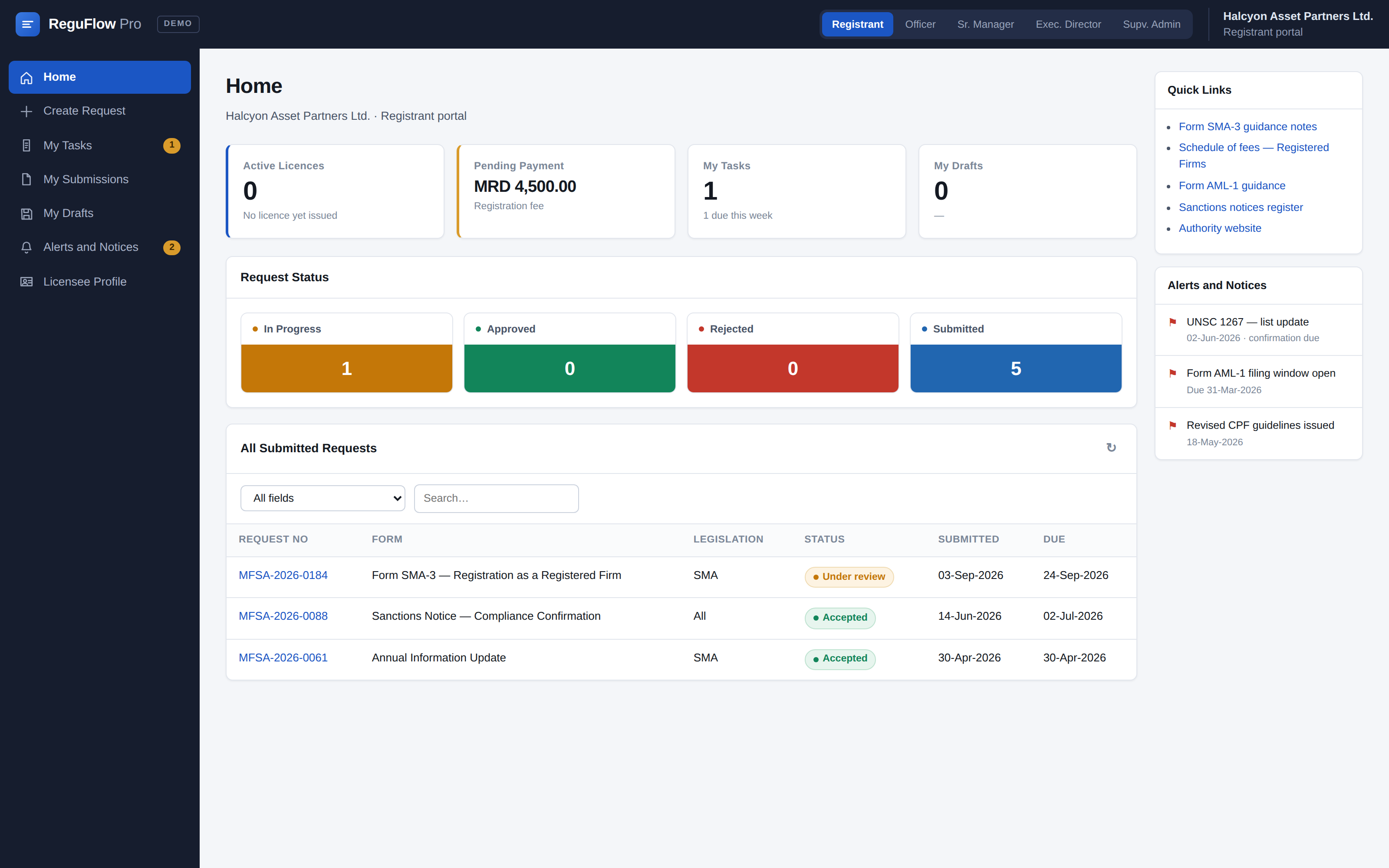The image size is (1389, 868).
Task: Open Schedule of fees — Registered Firms link
Action: point(1254,155)
